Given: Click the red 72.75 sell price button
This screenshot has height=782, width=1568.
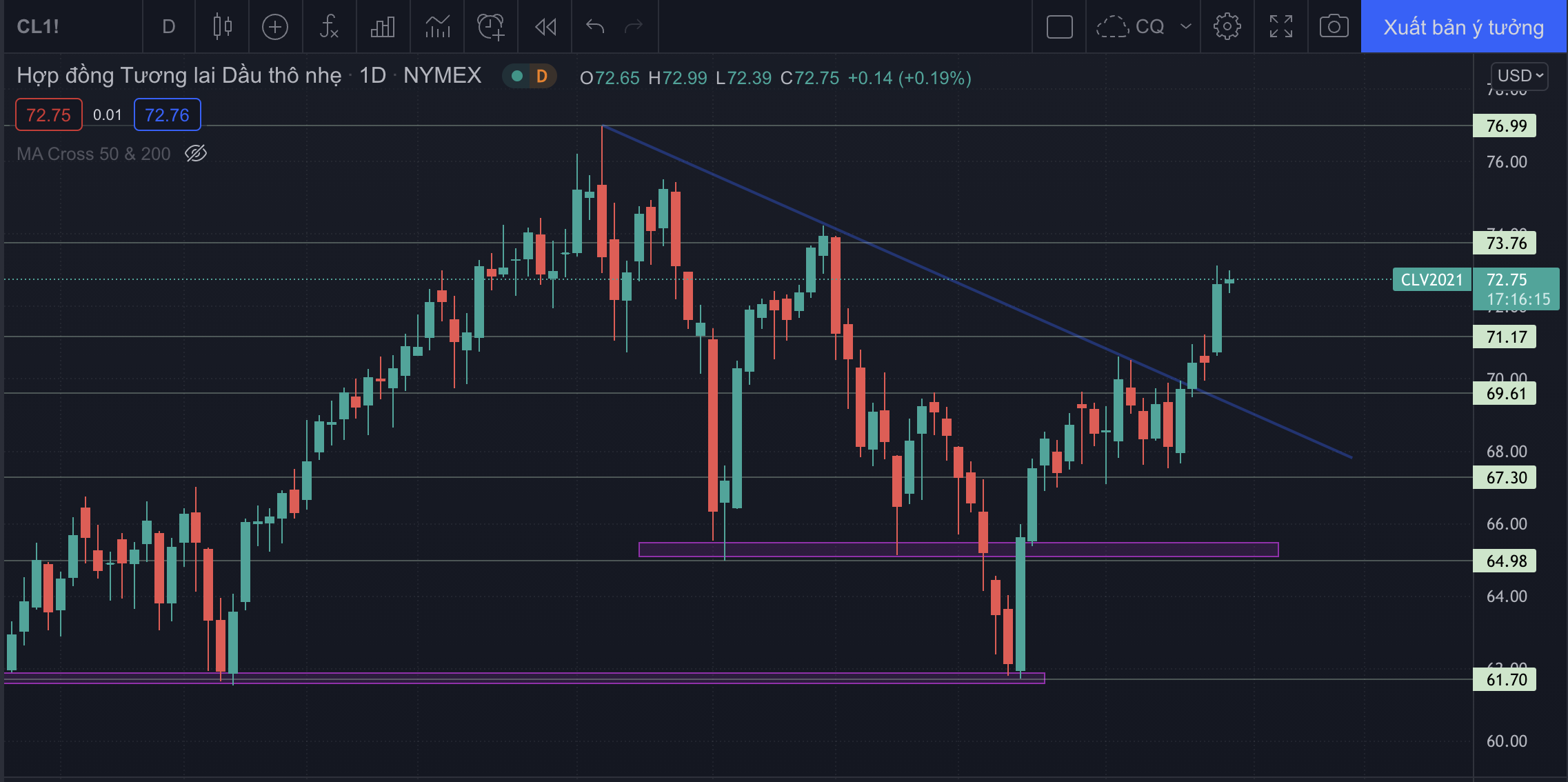Looking at the screenshot, I should tap(48, 114).
